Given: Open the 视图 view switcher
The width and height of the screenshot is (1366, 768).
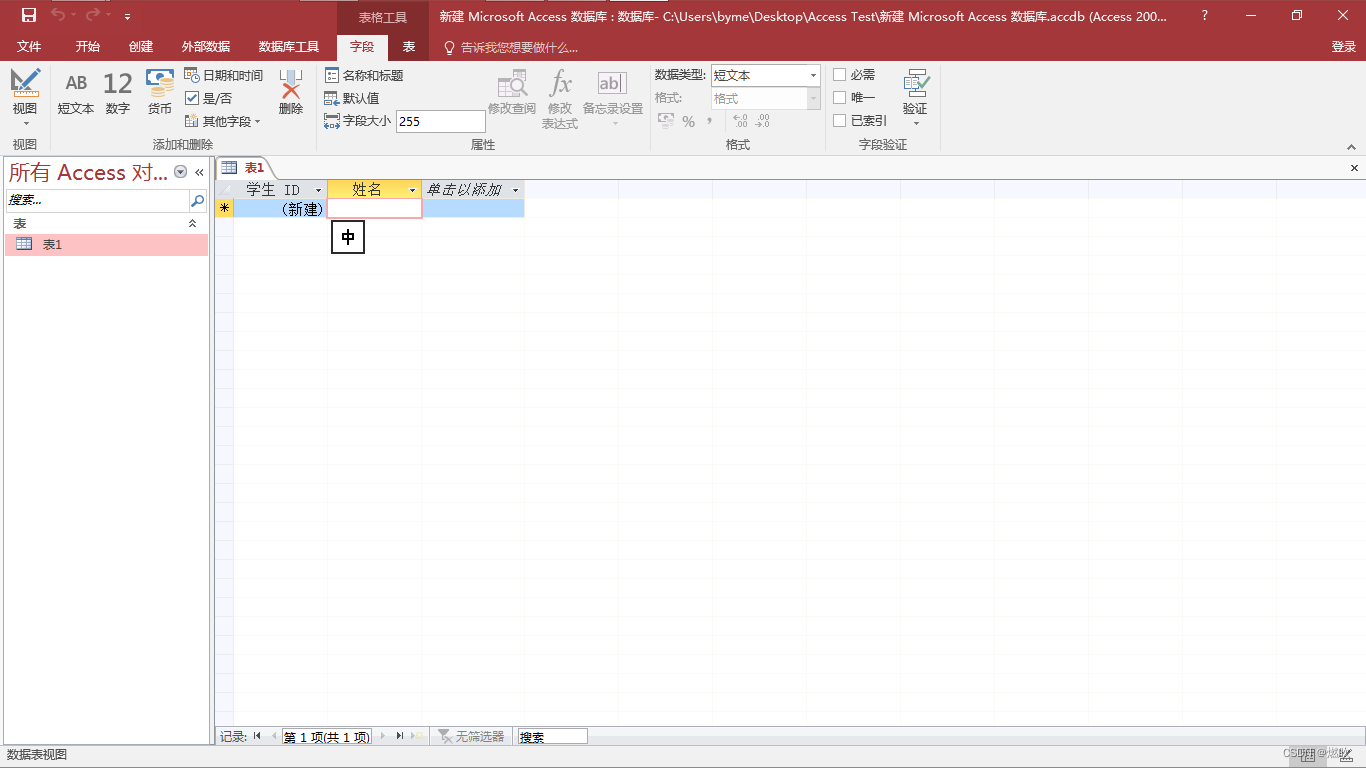Looking at the screenshot, I should tap(25, 97).
